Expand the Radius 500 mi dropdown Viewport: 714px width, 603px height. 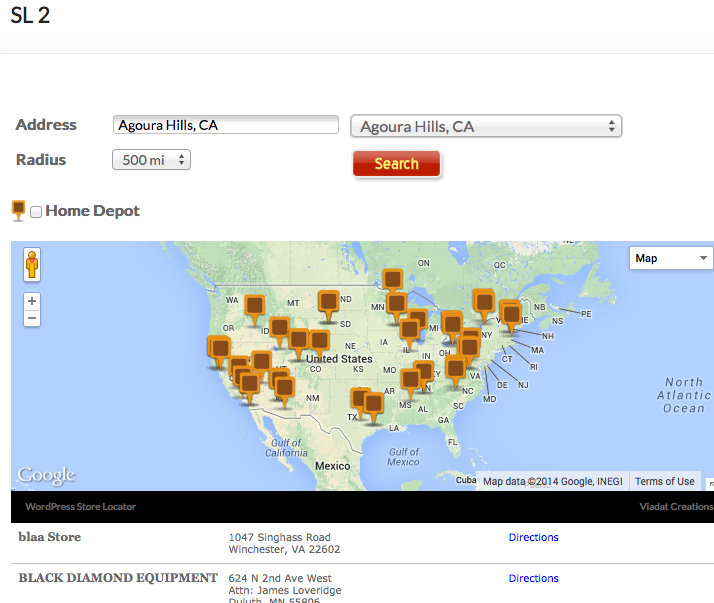point(151,160)
